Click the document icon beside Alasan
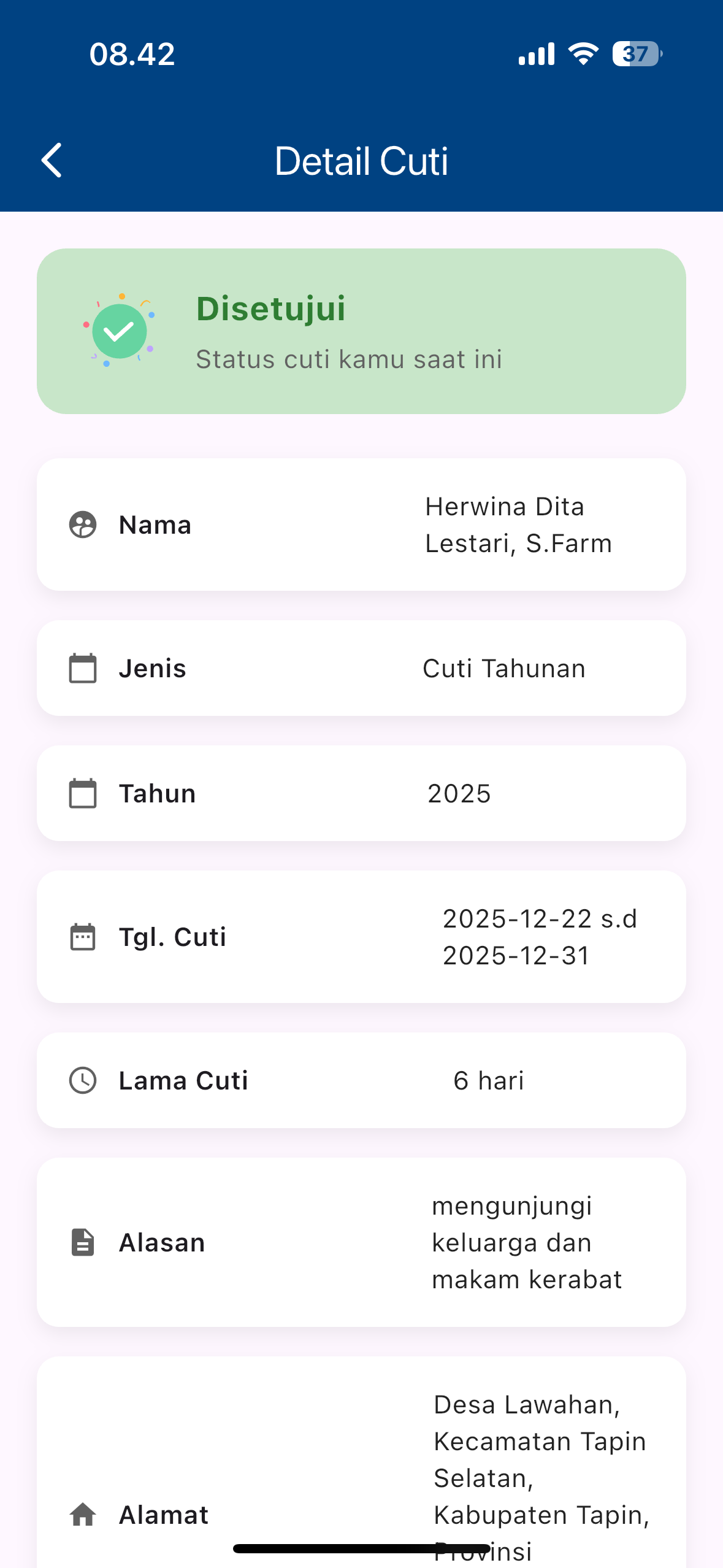 coord(83,1242)
